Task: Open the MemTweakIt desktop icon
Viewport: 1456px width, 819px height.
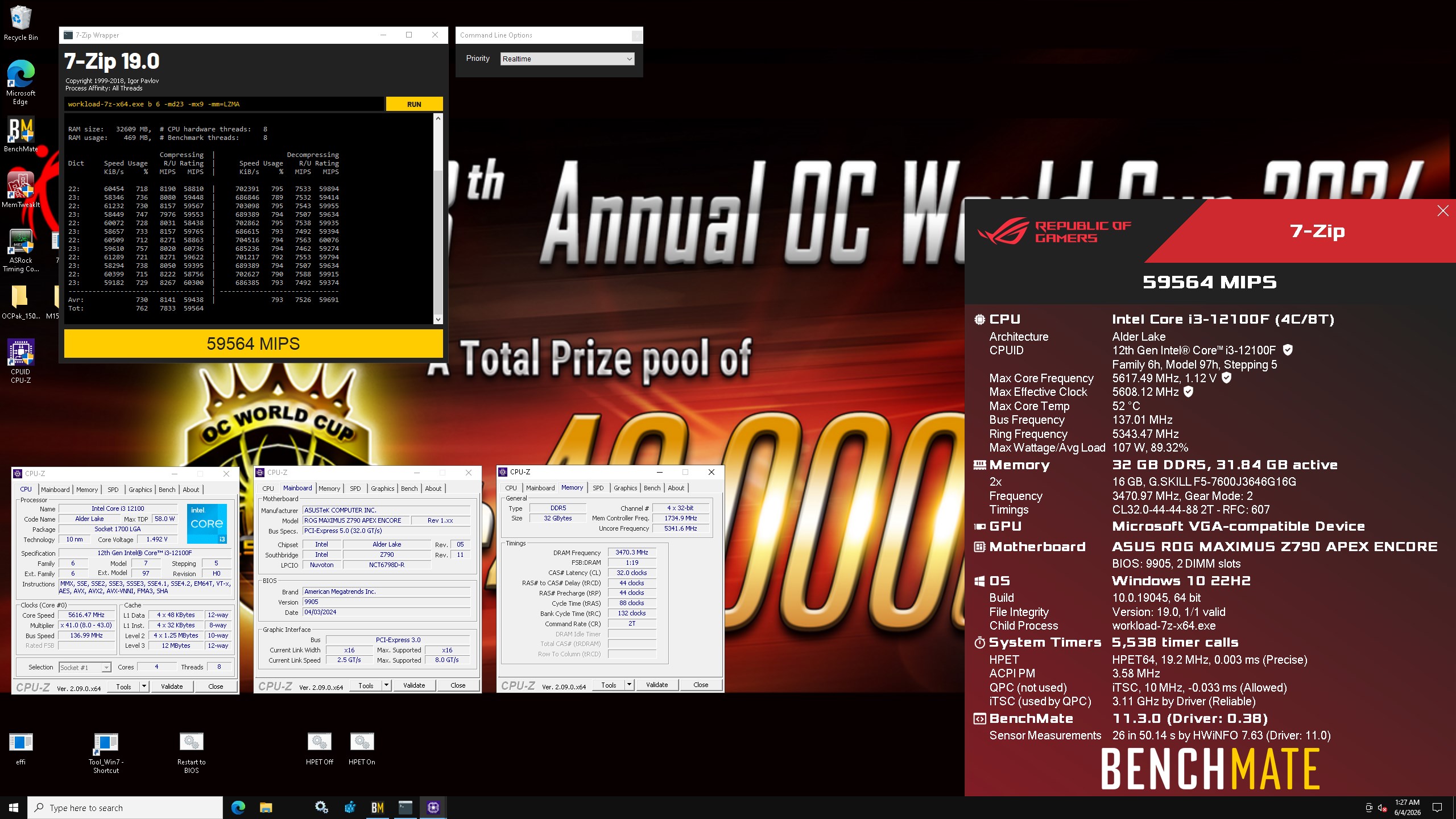Action: pyautogui.click(x=20, y=190)
